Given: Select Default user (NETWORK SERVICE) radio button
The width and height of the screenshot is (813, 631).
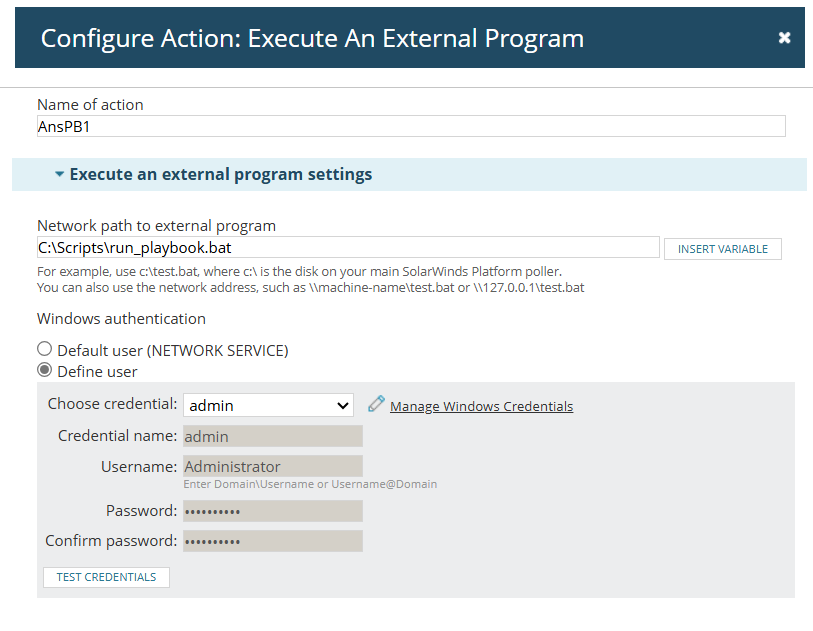Looking at the screenshot, I should [45, 349].
